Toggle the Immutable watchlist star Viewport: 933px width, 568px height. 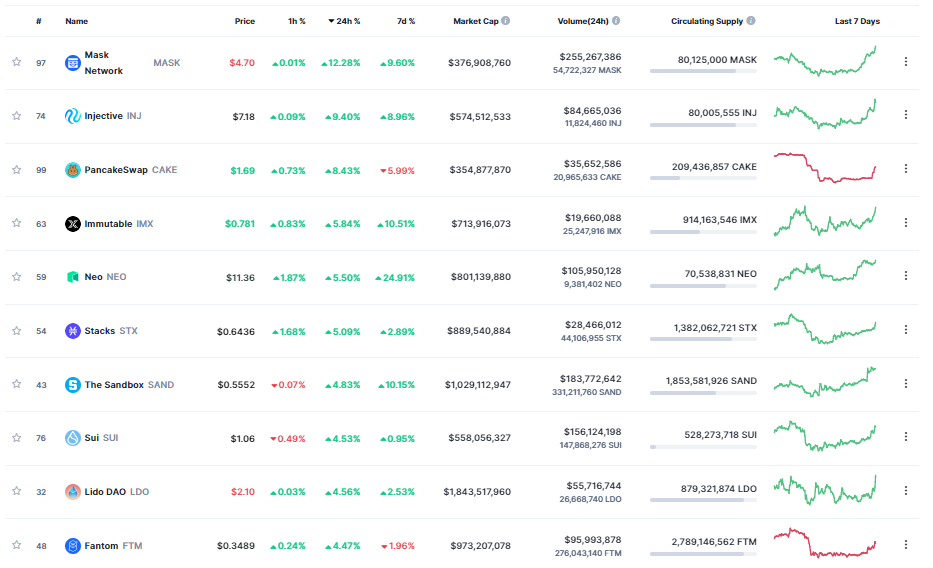(x=17, y=223)
